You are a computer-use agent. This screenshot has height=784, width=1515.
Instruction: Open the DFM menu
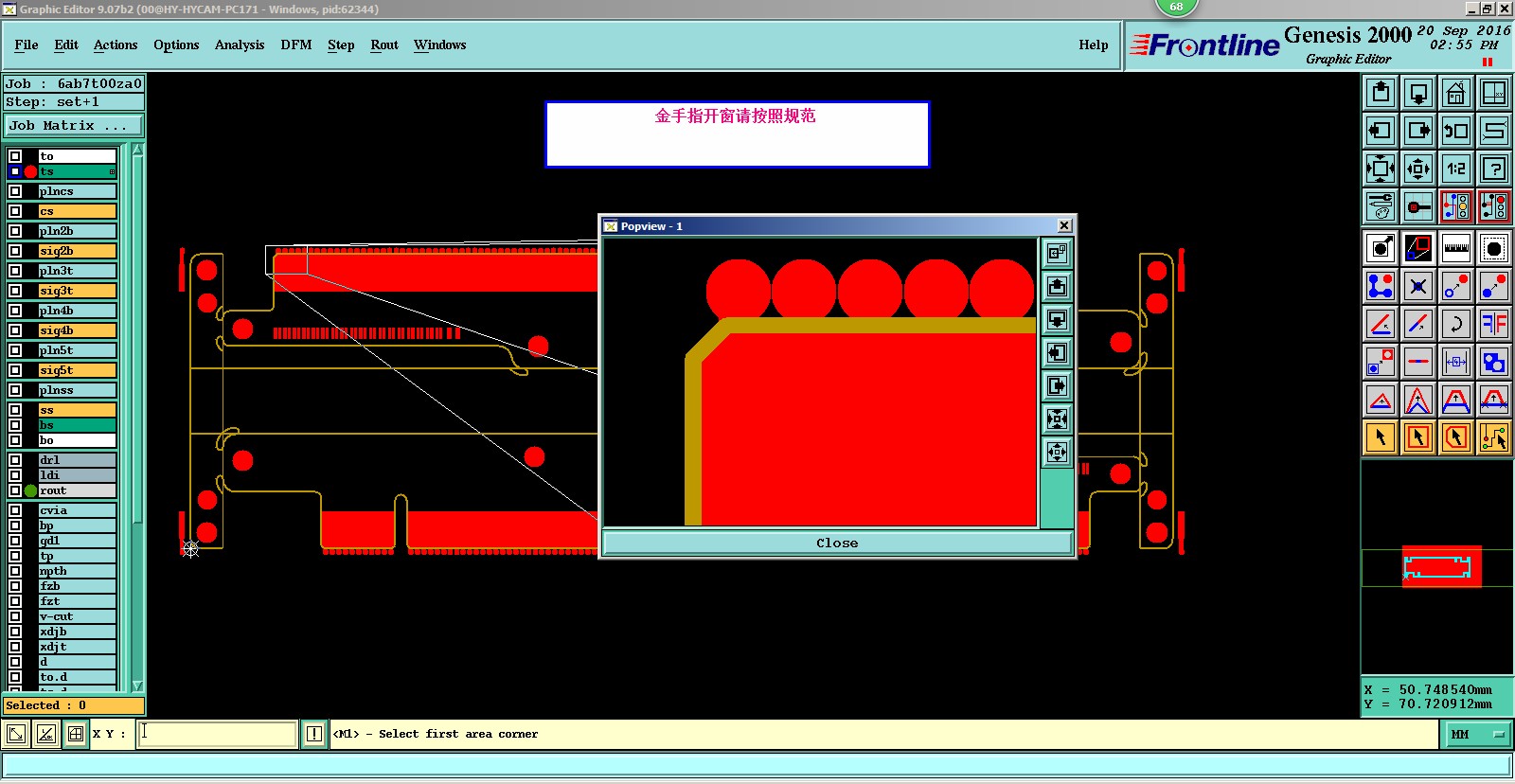(x=296, y=45)
